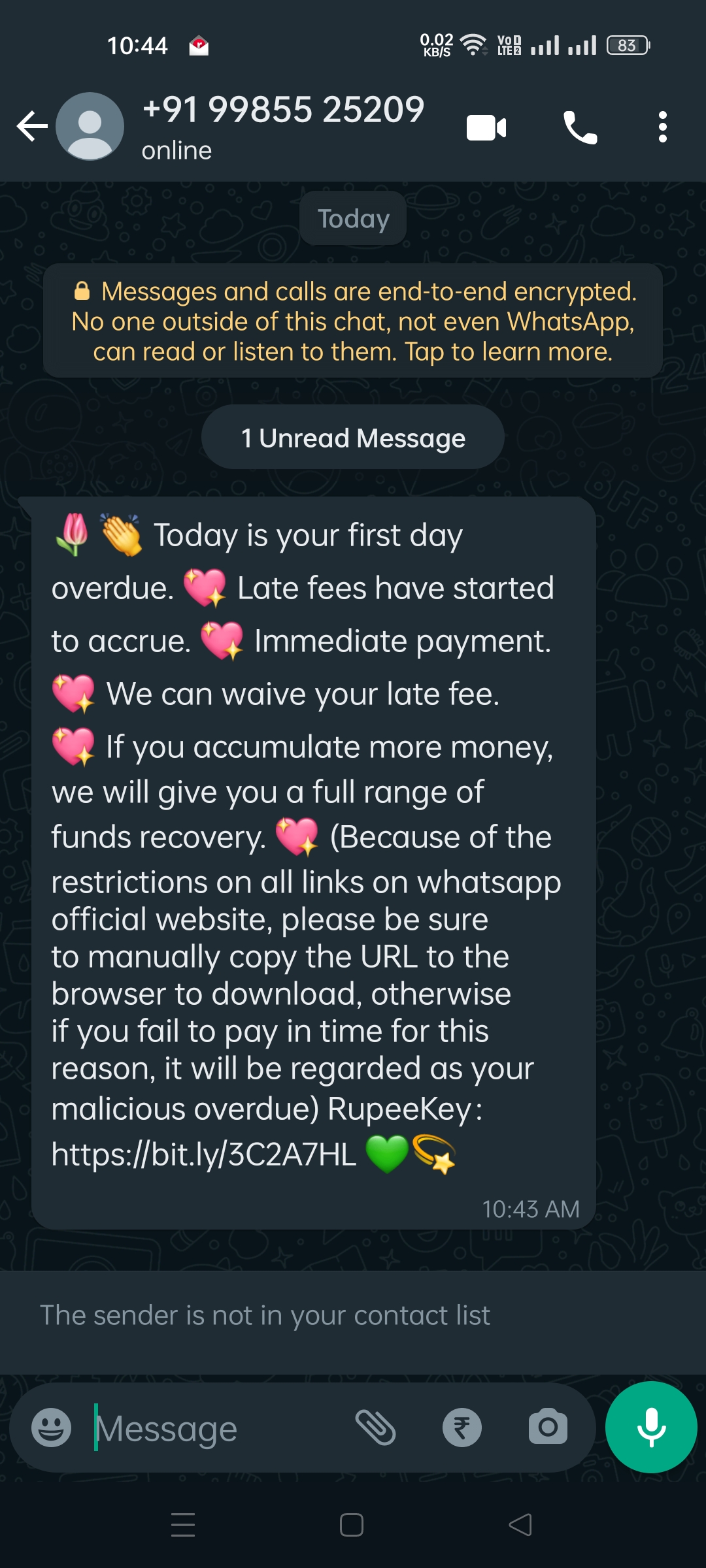The image size is (706, 1568).
Task: Tap the Android home square button
Action: click(x=352, y=1525)
